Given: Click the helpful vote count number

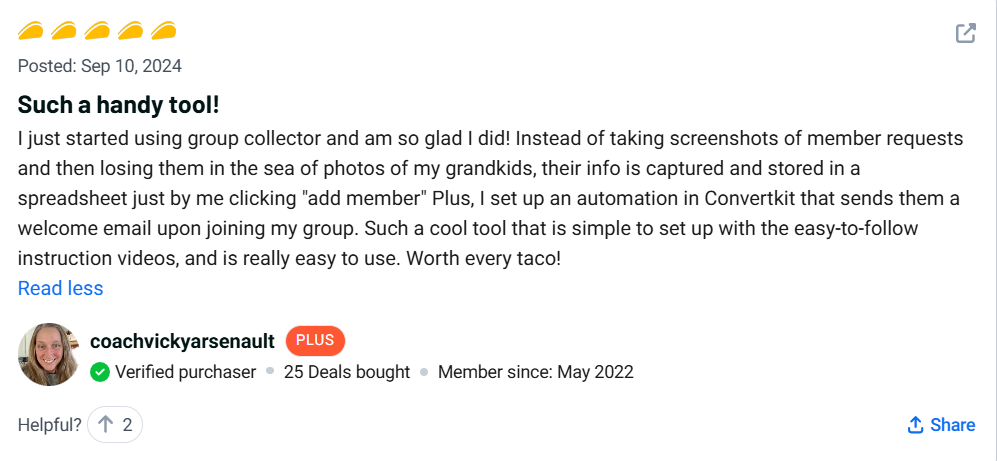Looking at the screenshot, I should coord(127,425).
